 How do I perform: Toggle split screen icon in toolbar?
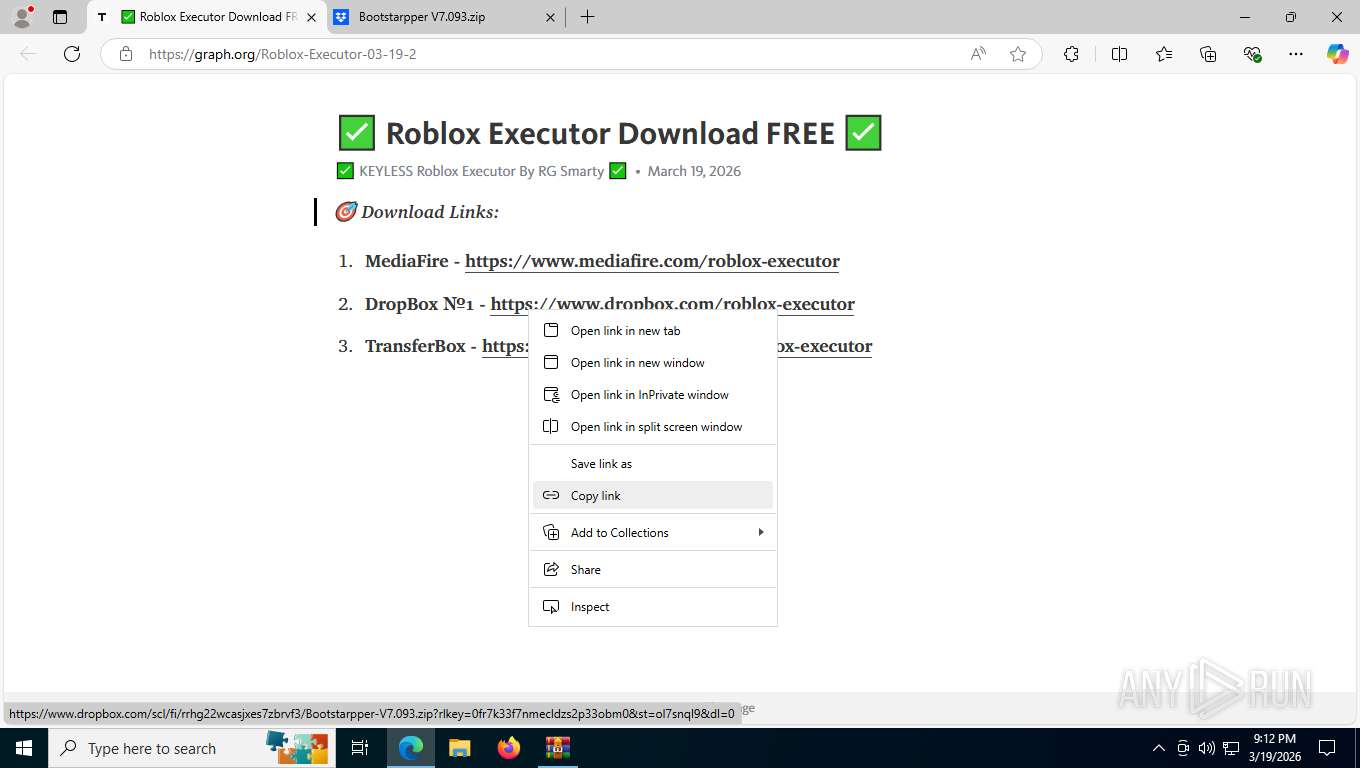coord(1120,54)
